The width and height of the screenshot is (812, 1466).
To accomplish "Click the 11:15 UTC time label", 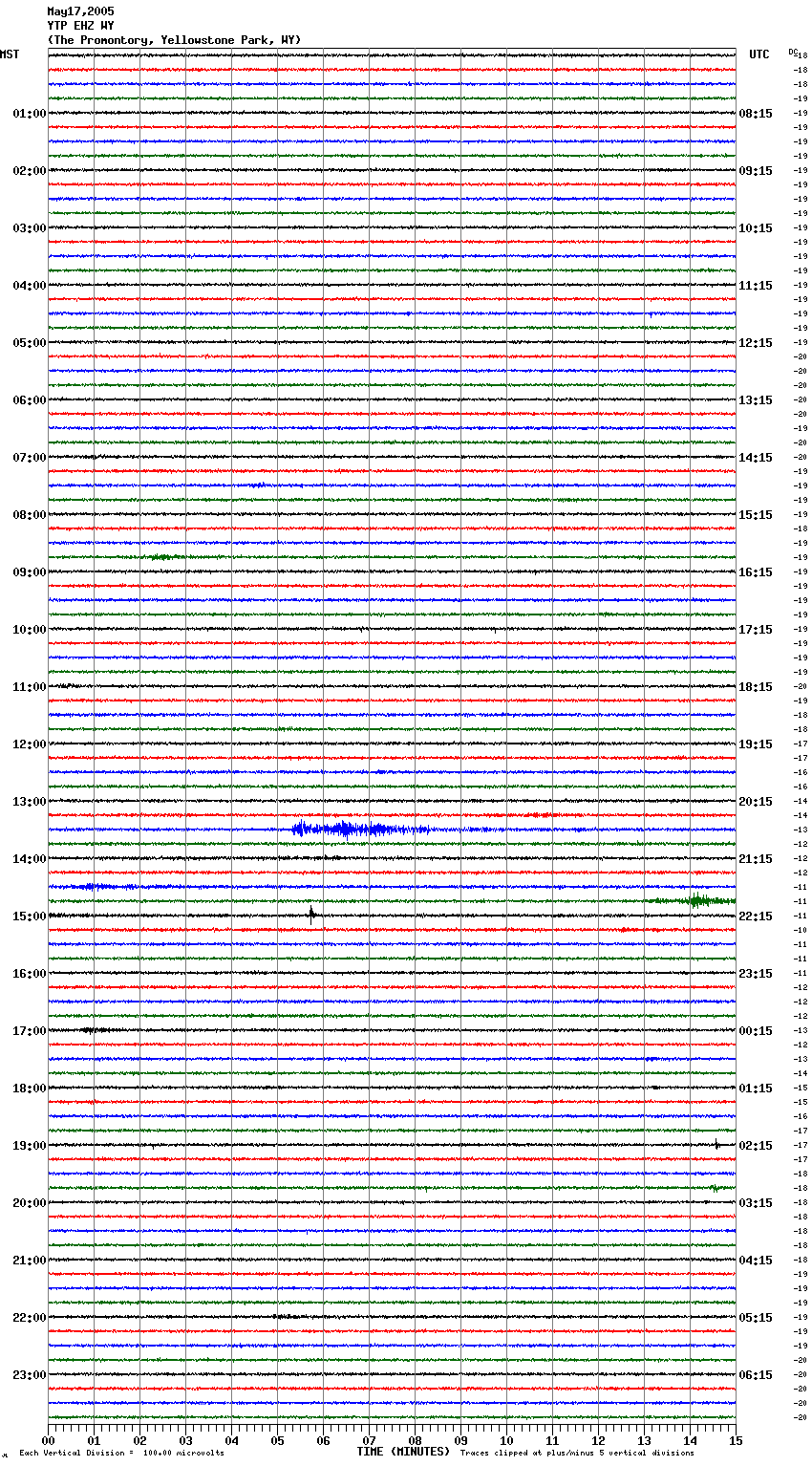I will 756,286.
